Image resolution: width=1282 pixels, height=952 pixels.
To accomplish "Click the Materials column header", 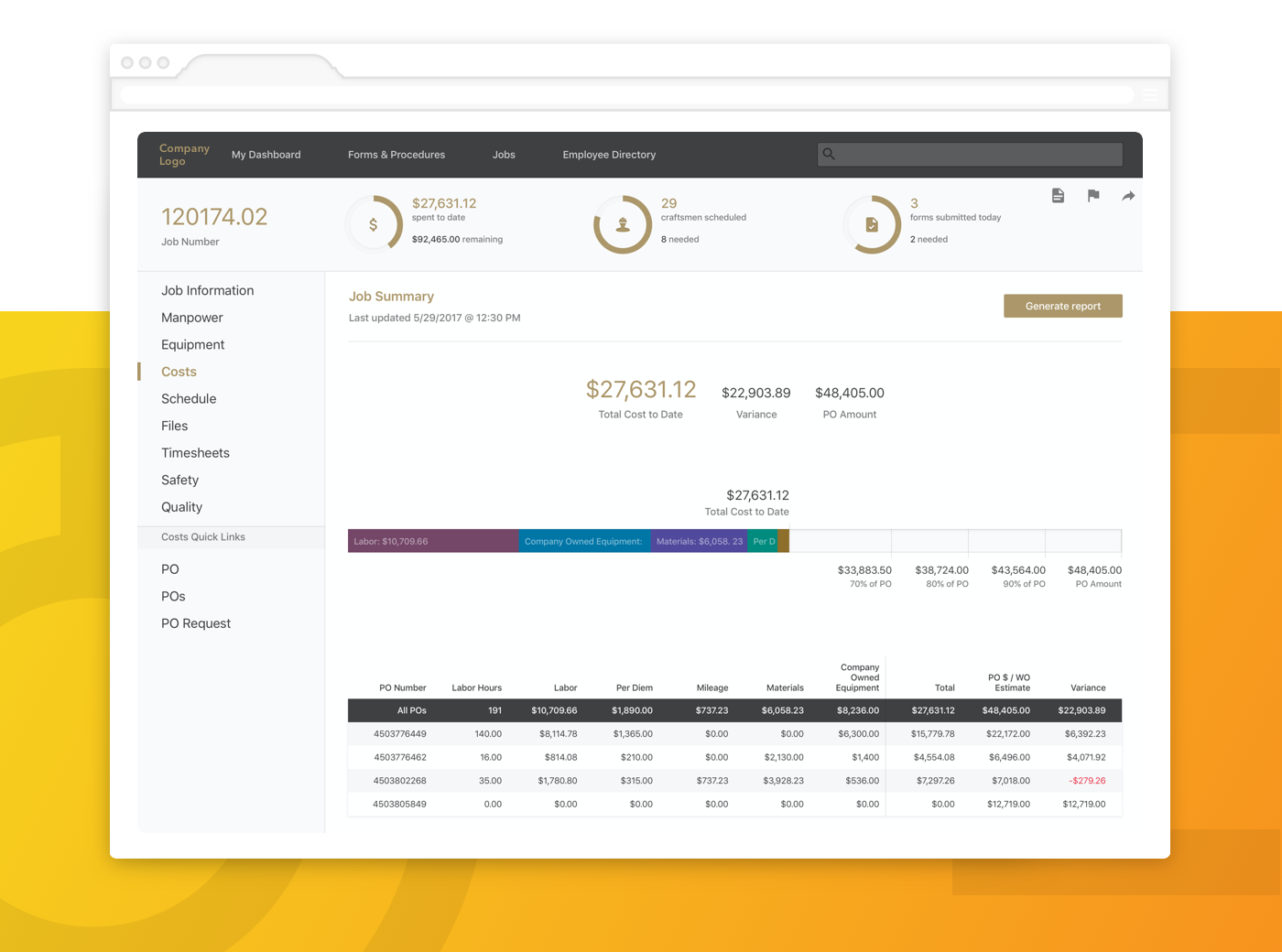I will pos(785,687).
